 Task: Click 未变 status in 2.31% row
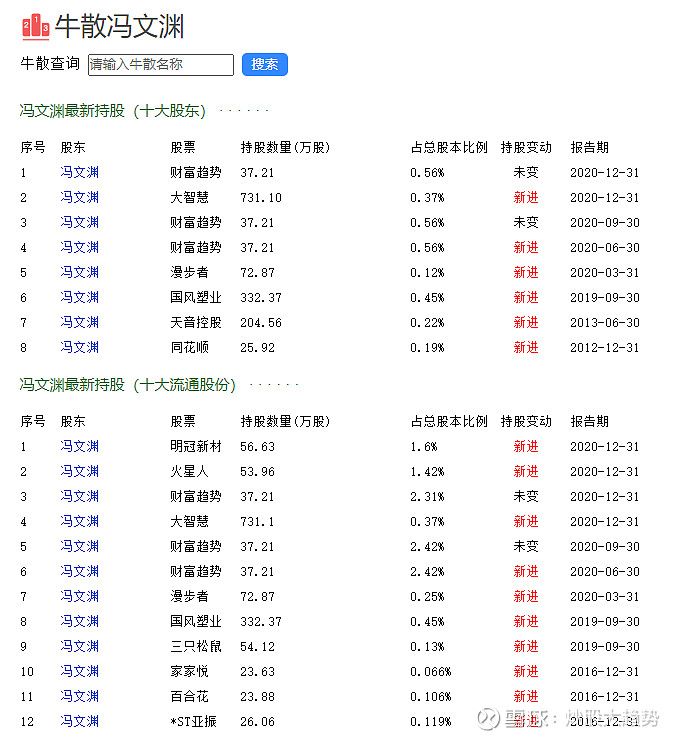click(526, 496)
